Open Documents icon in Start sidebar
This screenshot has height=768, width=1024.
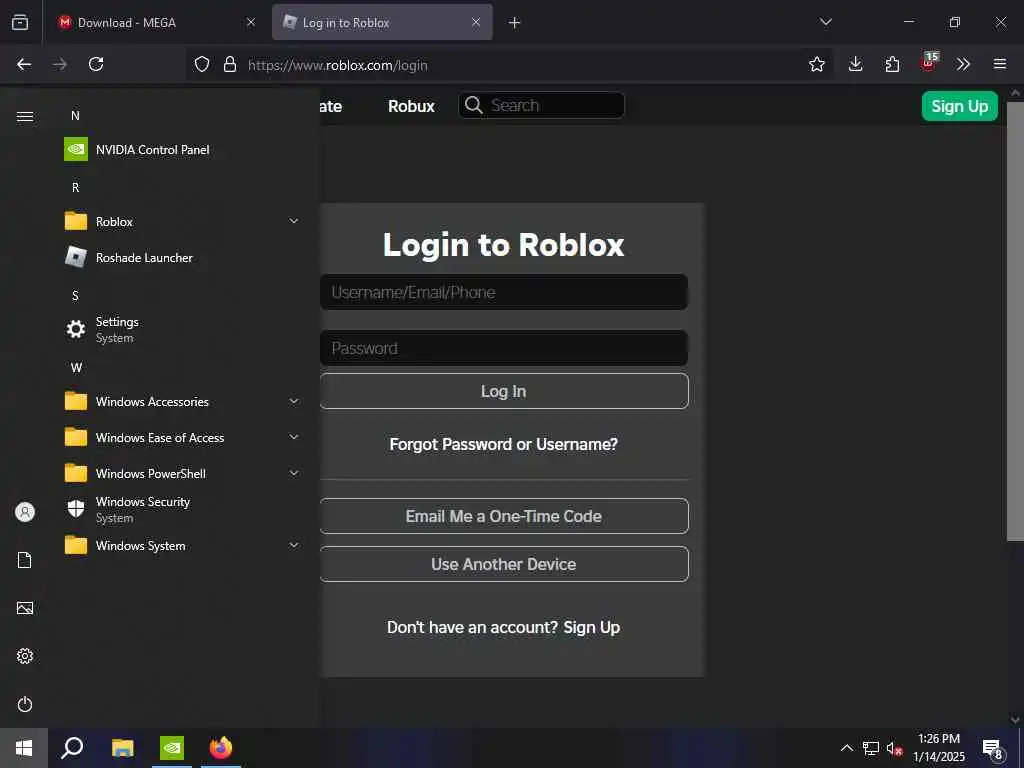click(25, 560)
